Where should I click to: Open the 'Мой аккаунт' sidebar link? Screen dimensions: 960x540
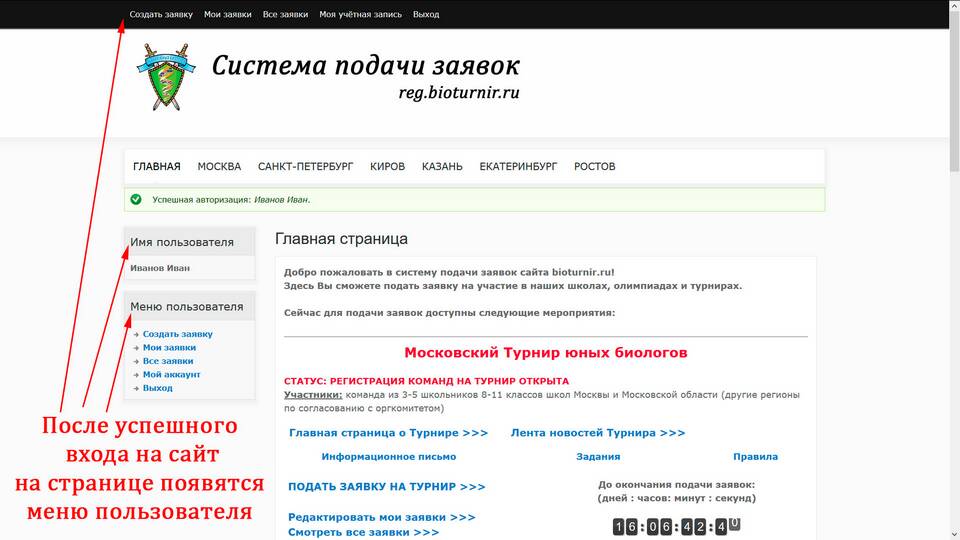(171, 375)
